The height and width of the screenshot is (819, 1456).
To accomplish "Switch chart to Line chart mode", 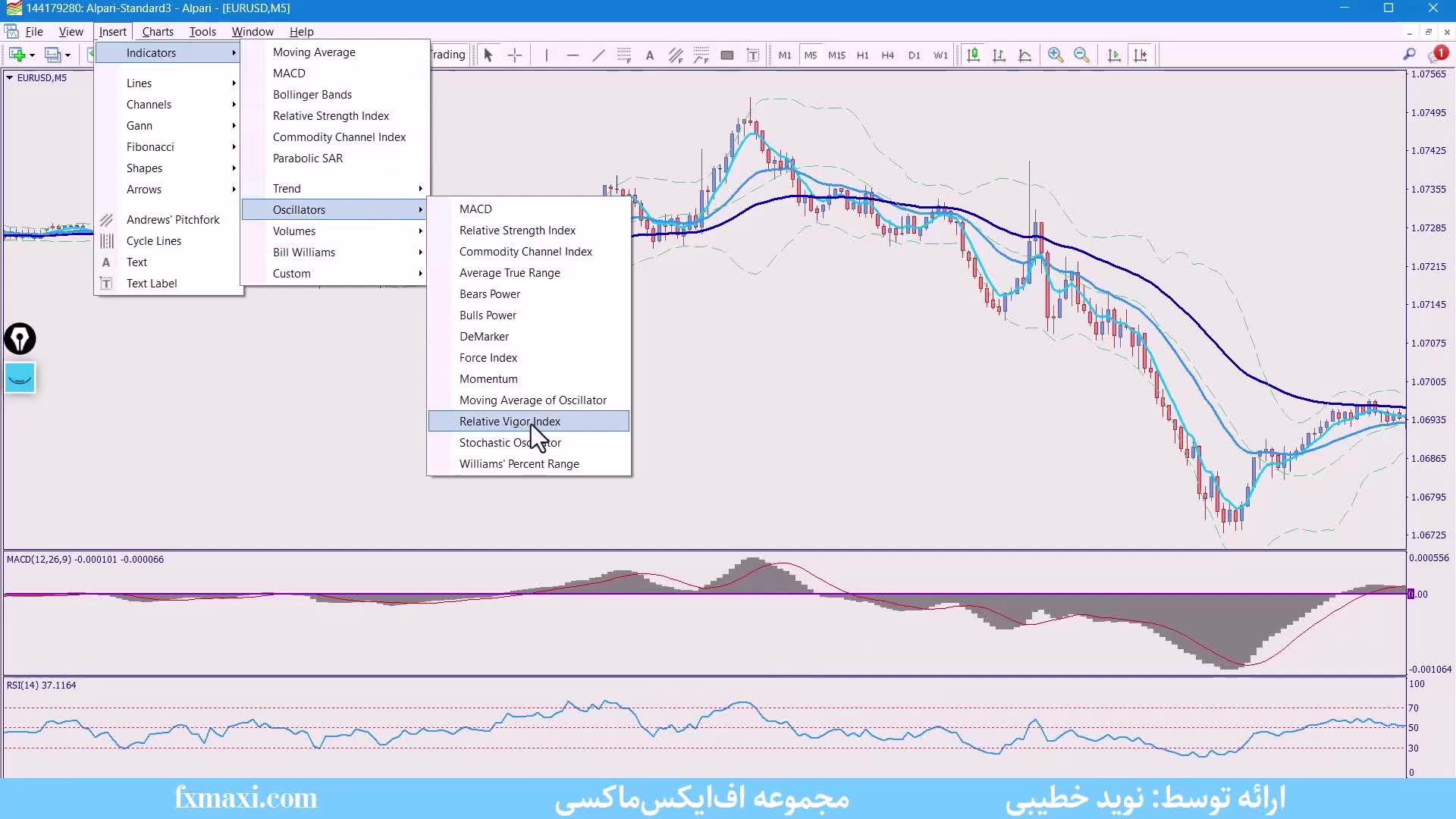I will tap(1025, 55).
